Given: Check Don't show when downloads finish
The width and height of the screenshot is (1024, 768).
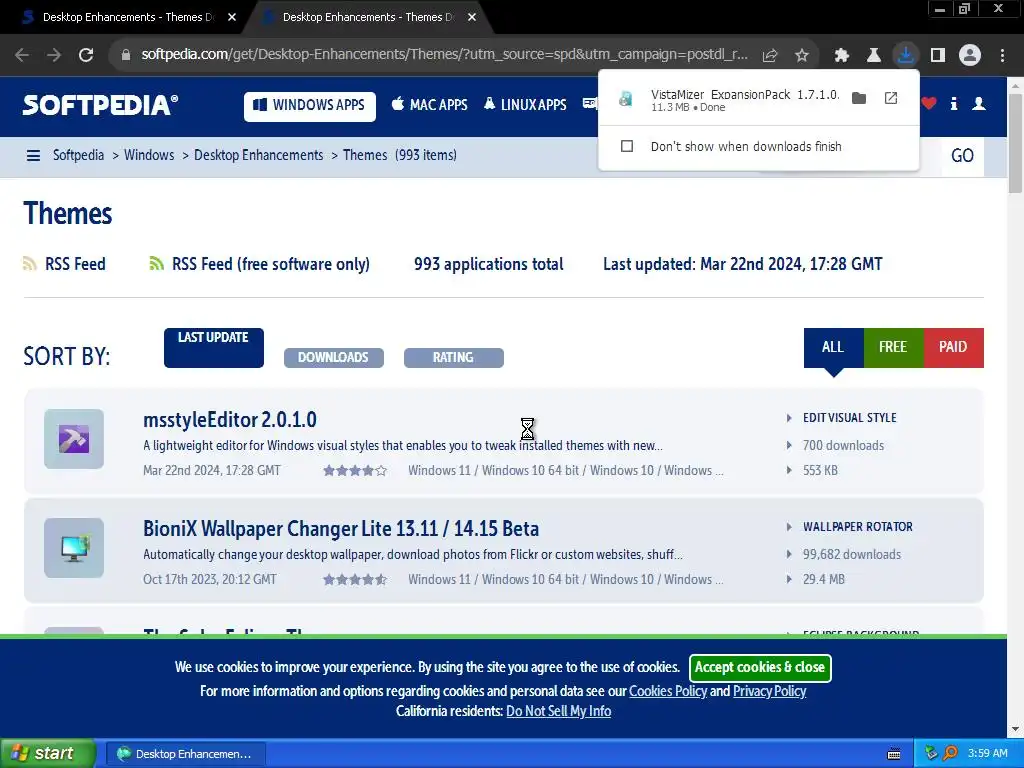Looking at the screenshot, I should [x=627, y=146].
